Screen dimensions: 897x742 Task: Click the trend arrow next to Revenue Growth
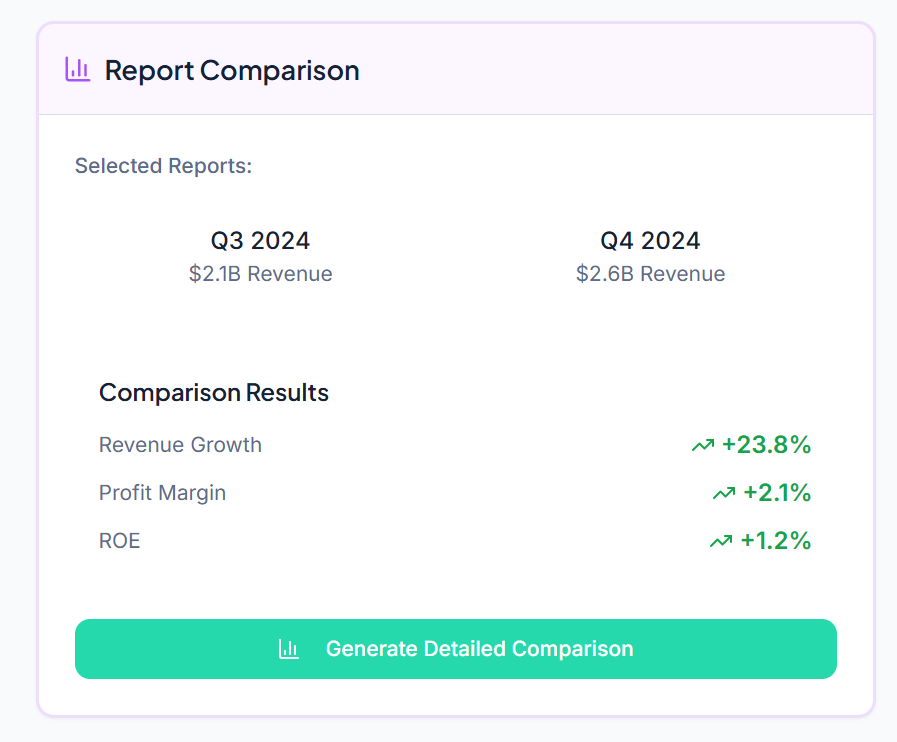(703, 444)
